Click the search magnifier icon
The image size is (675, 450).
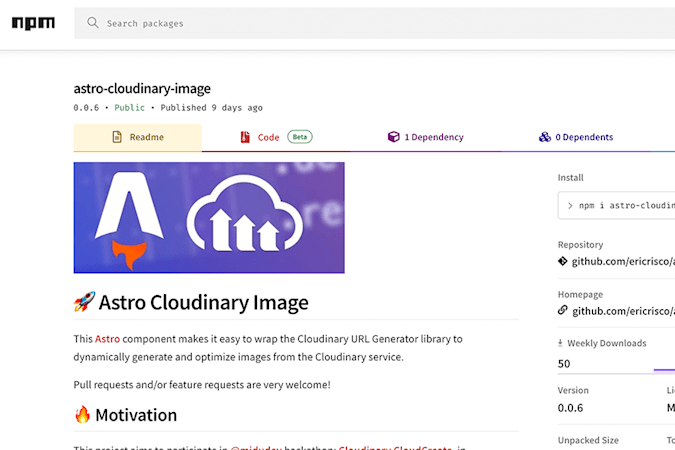pos(93,22)
